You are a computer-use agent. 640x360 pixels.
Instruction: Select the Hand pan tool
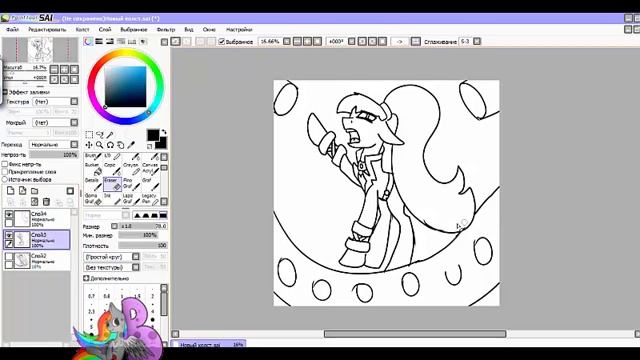(121, 145)
